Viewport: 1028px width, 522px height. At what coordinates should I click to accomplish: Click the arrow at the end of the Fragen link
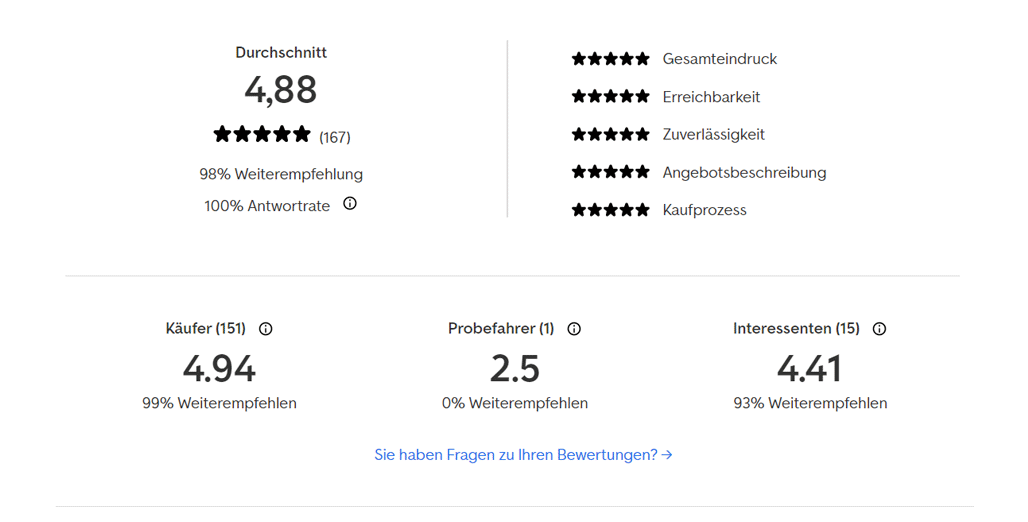667,454
